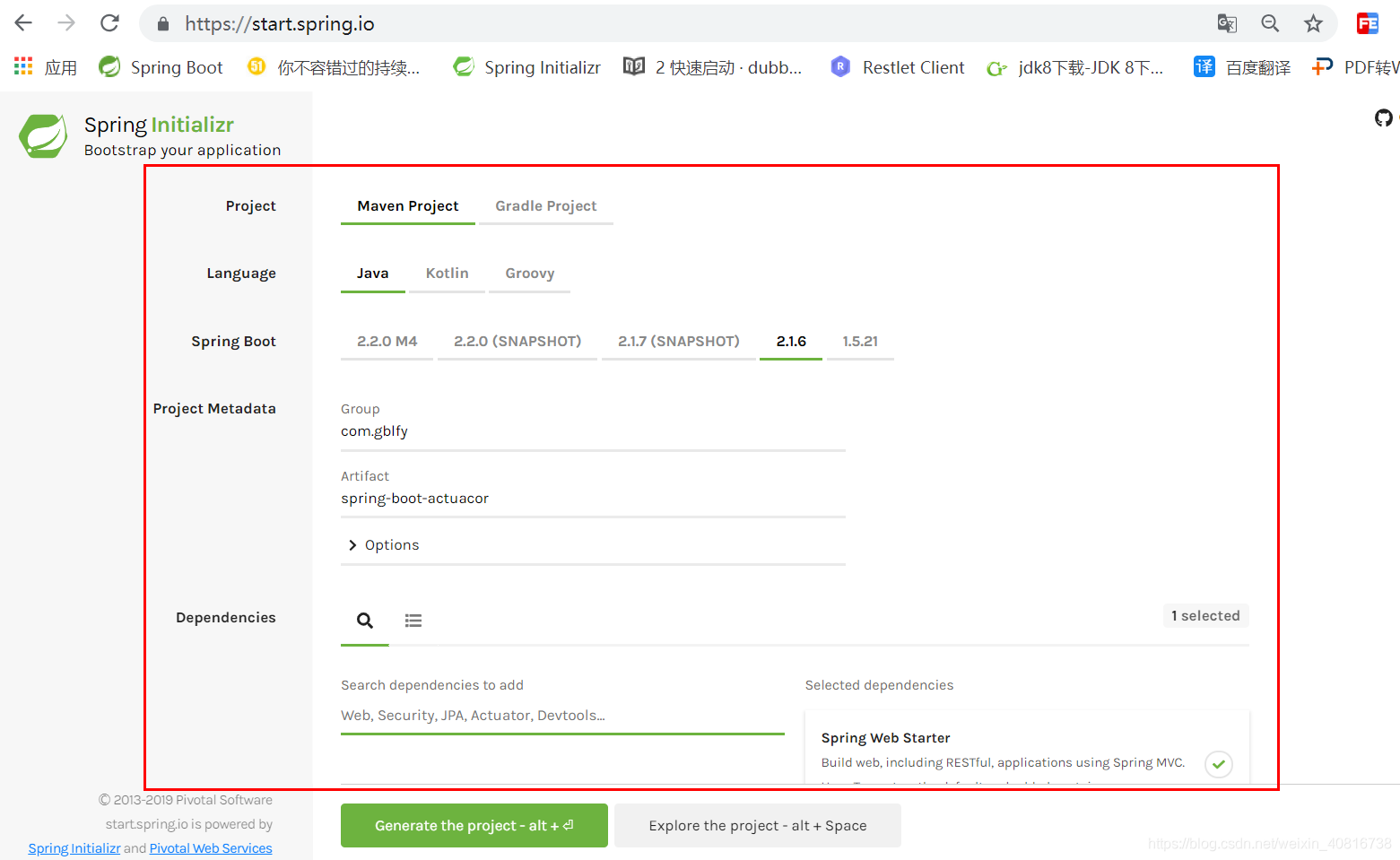1400x860 pixels.
Task: Click the Selected dependencies heading
Action: pos(879,685)
